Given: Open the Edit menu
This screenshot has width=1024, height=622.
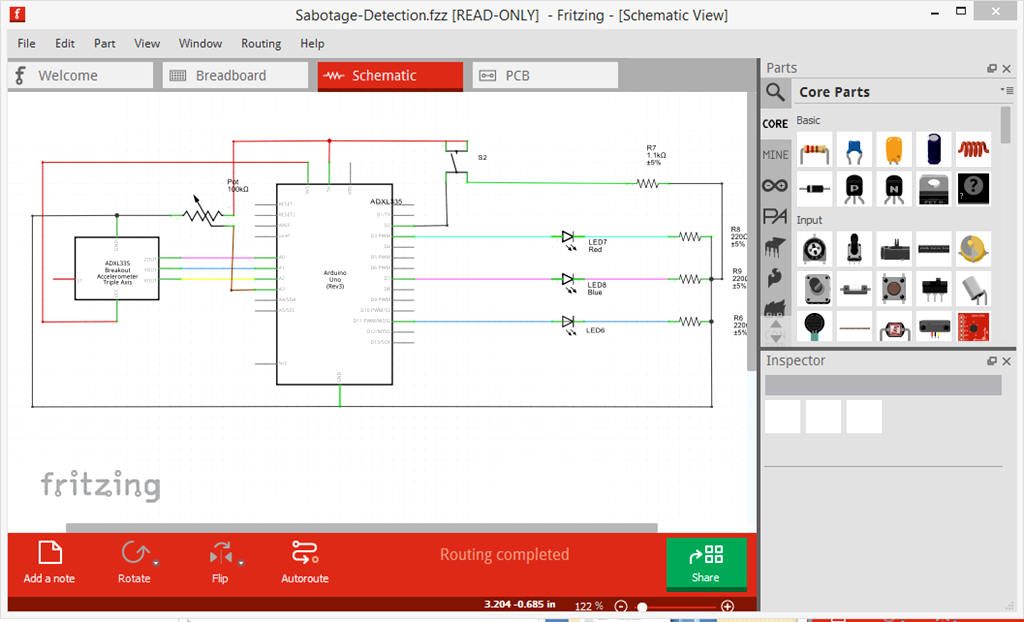Looking at the screenshot, I should (65, 43).
